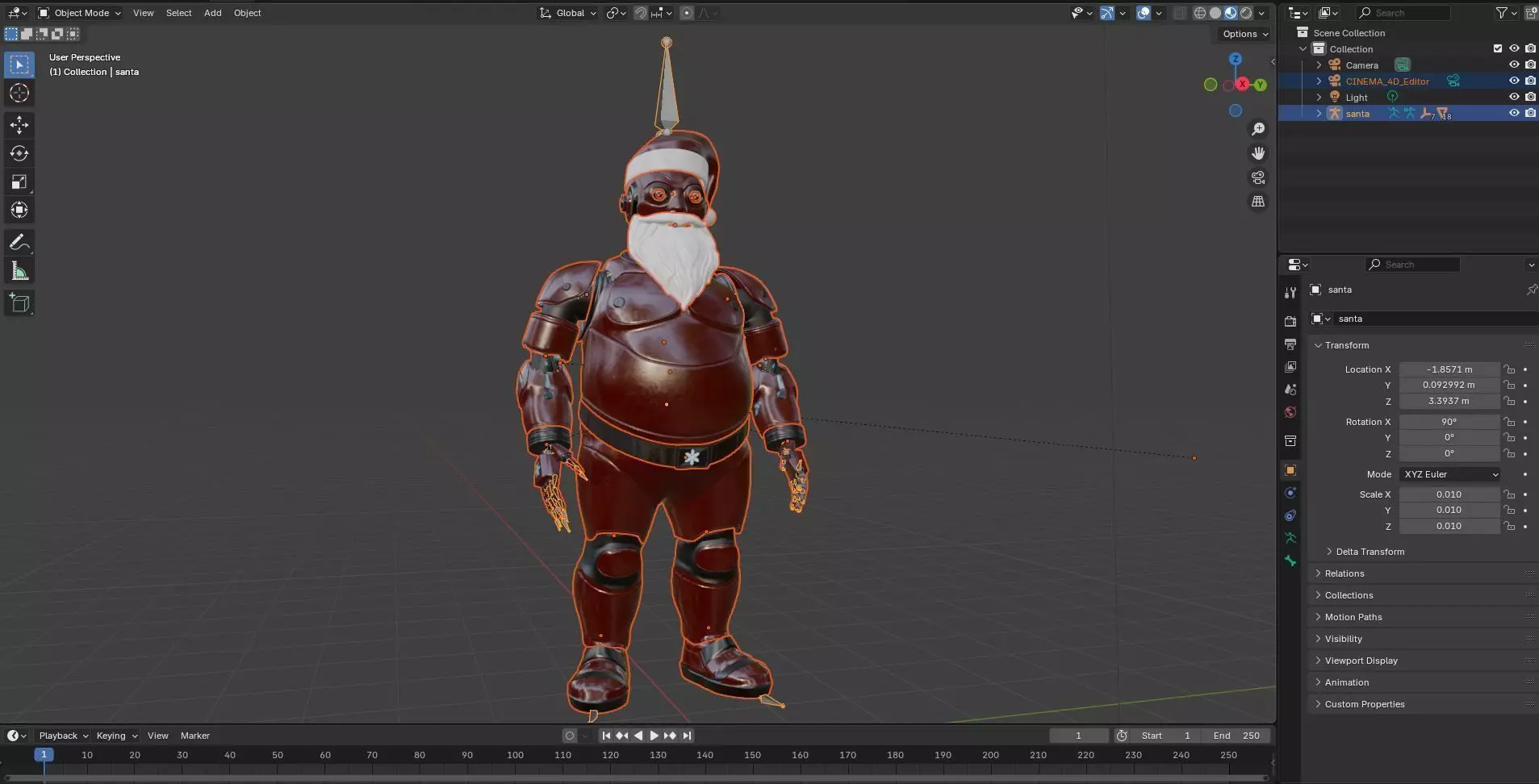Uncheck the Collection exclude checkbox
This screenshot has width=1539, height=784.
1498,48
